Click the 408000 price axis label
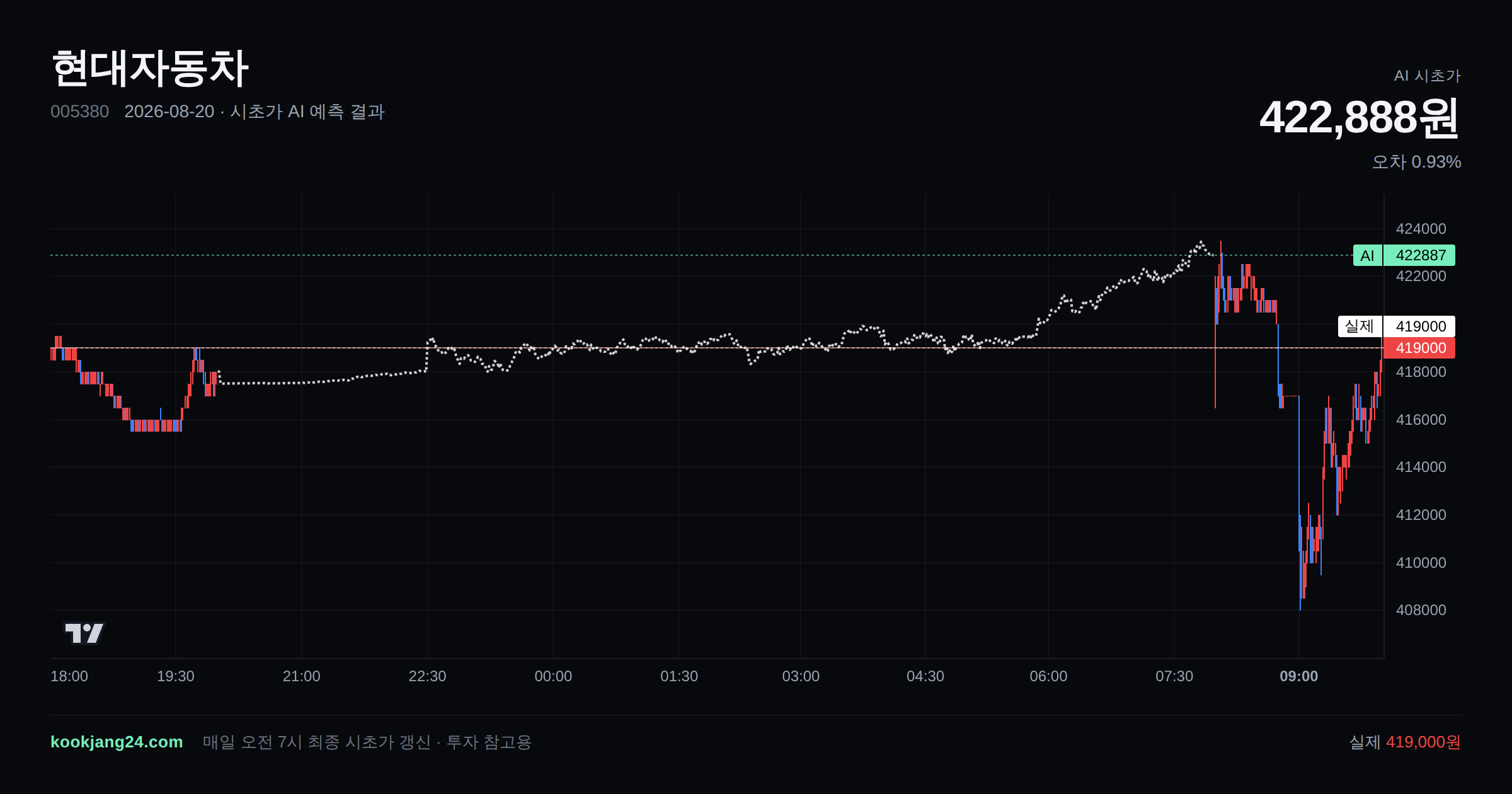1512x794 pixels. click(1421, 610)
